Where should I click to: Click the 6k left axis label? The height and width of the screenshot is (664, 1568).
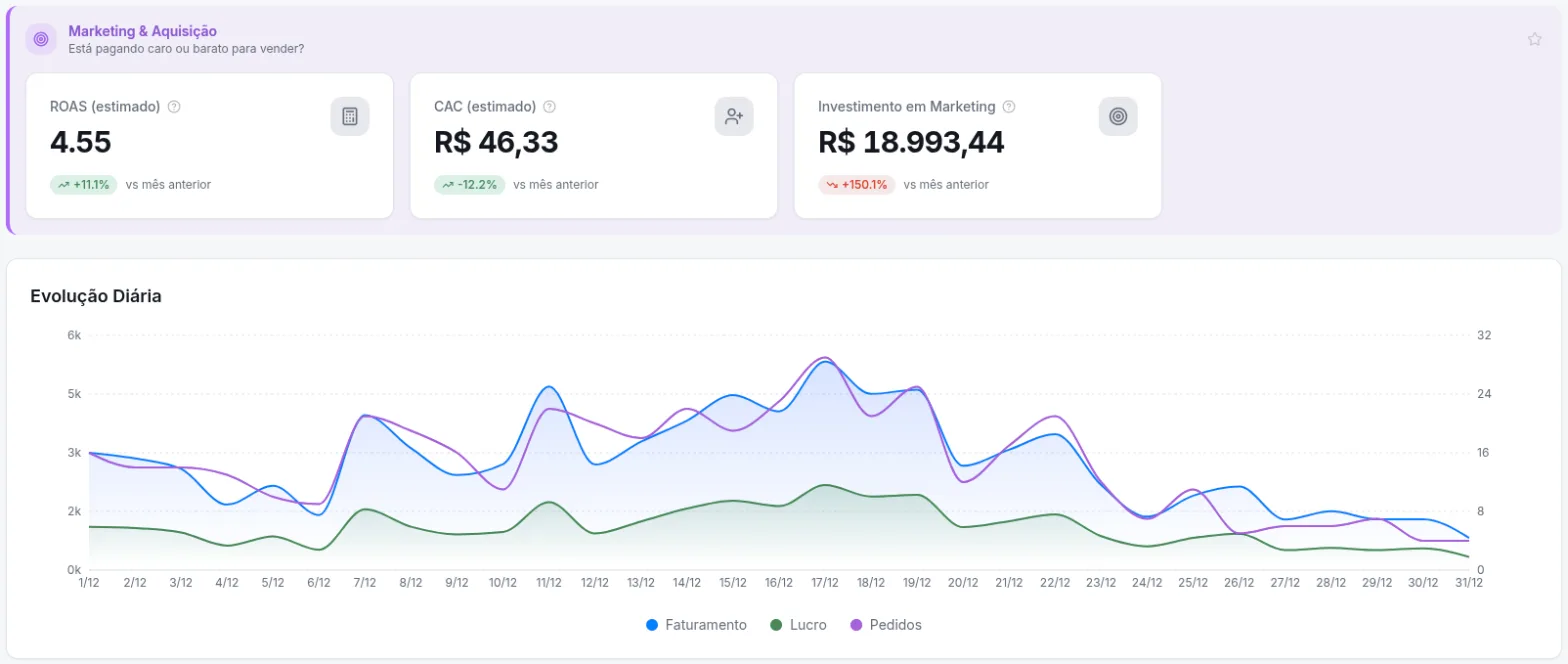point(74,335)
